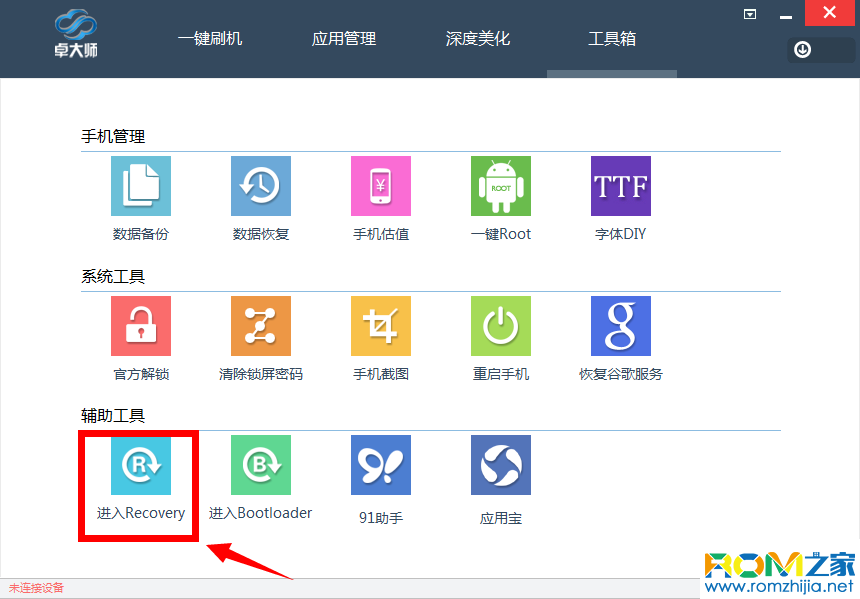Go to the 深度美化 tab
860x599 pixels.
(x=478, y=38)
